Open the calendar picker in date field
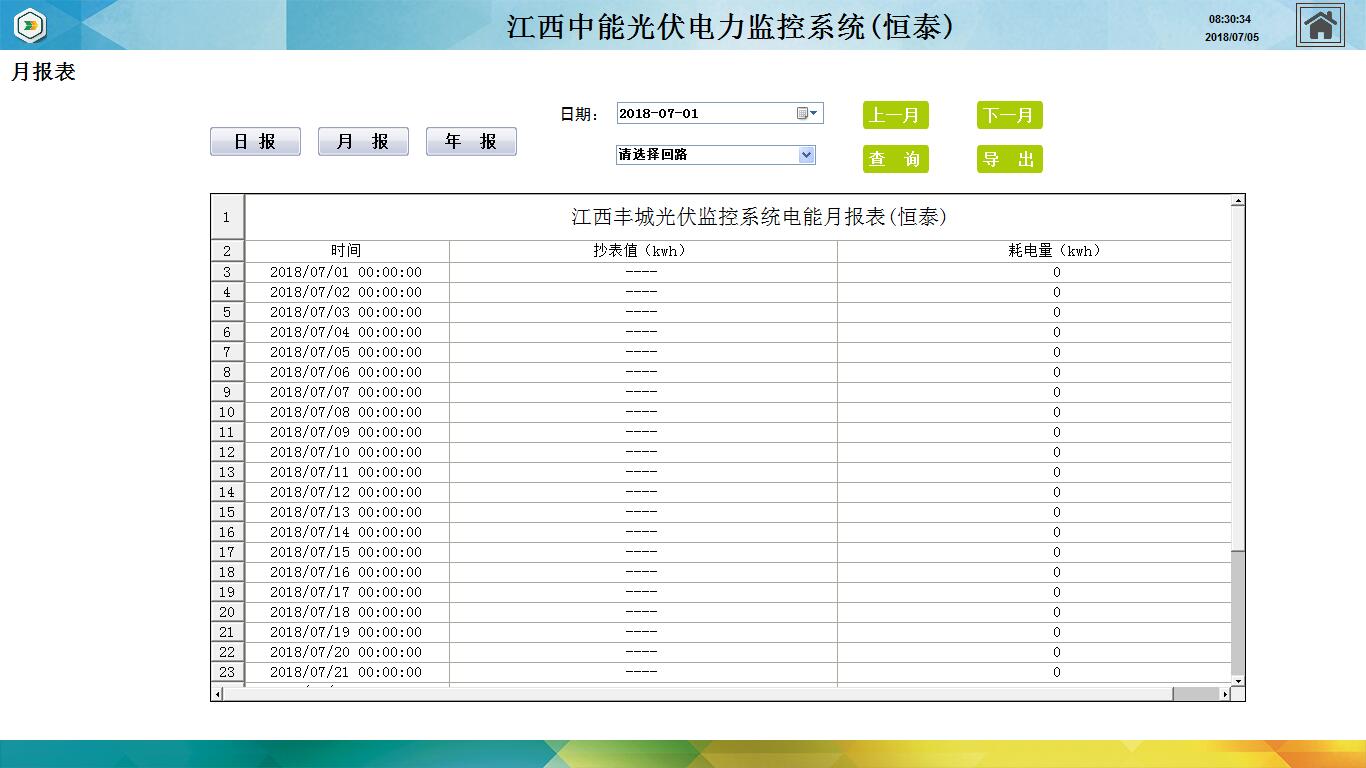1366x768 pixels. [802, 114]
